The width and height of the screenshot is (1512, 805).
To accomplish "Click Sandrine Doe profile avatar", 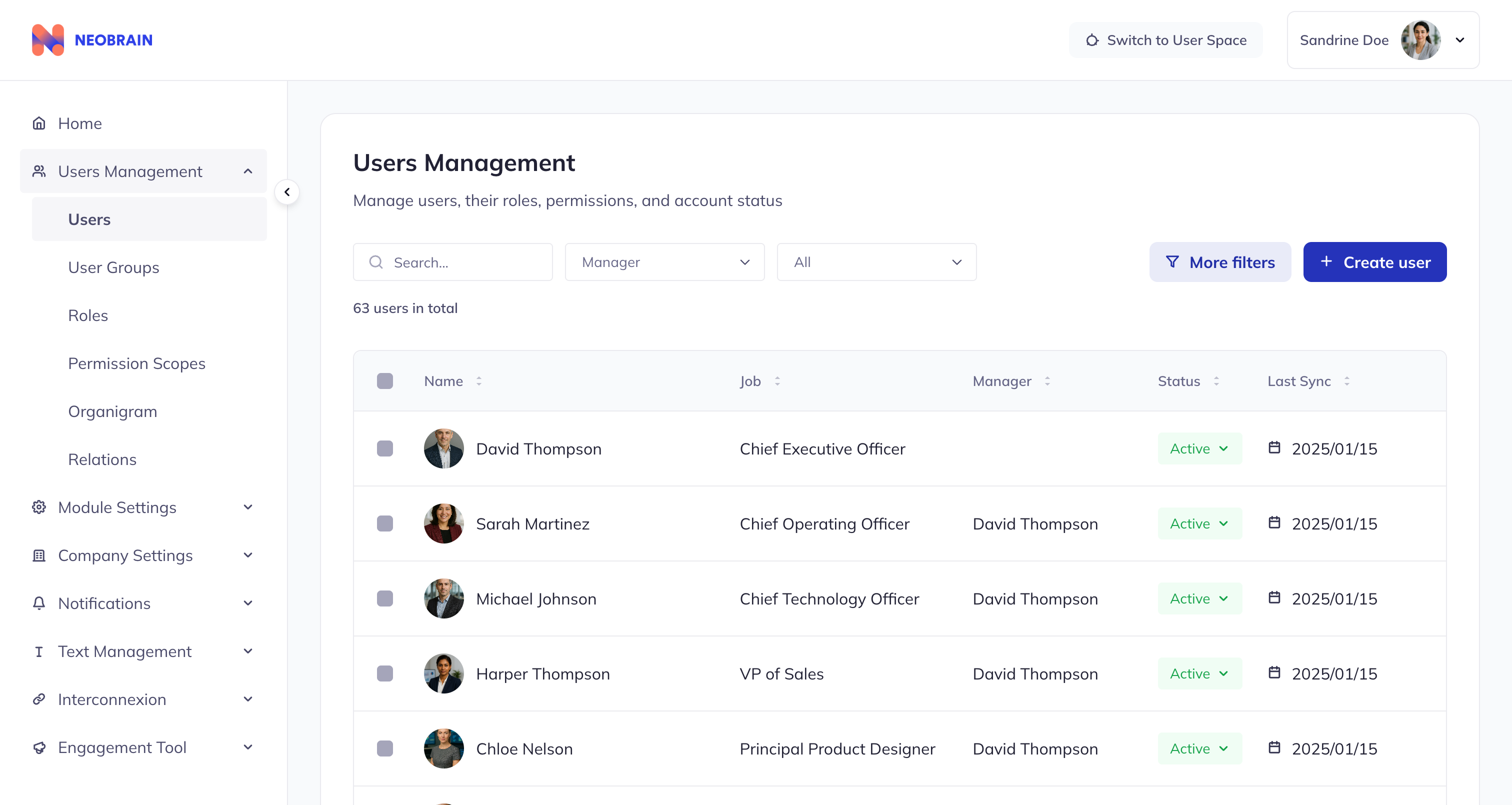I will 1420,40.
